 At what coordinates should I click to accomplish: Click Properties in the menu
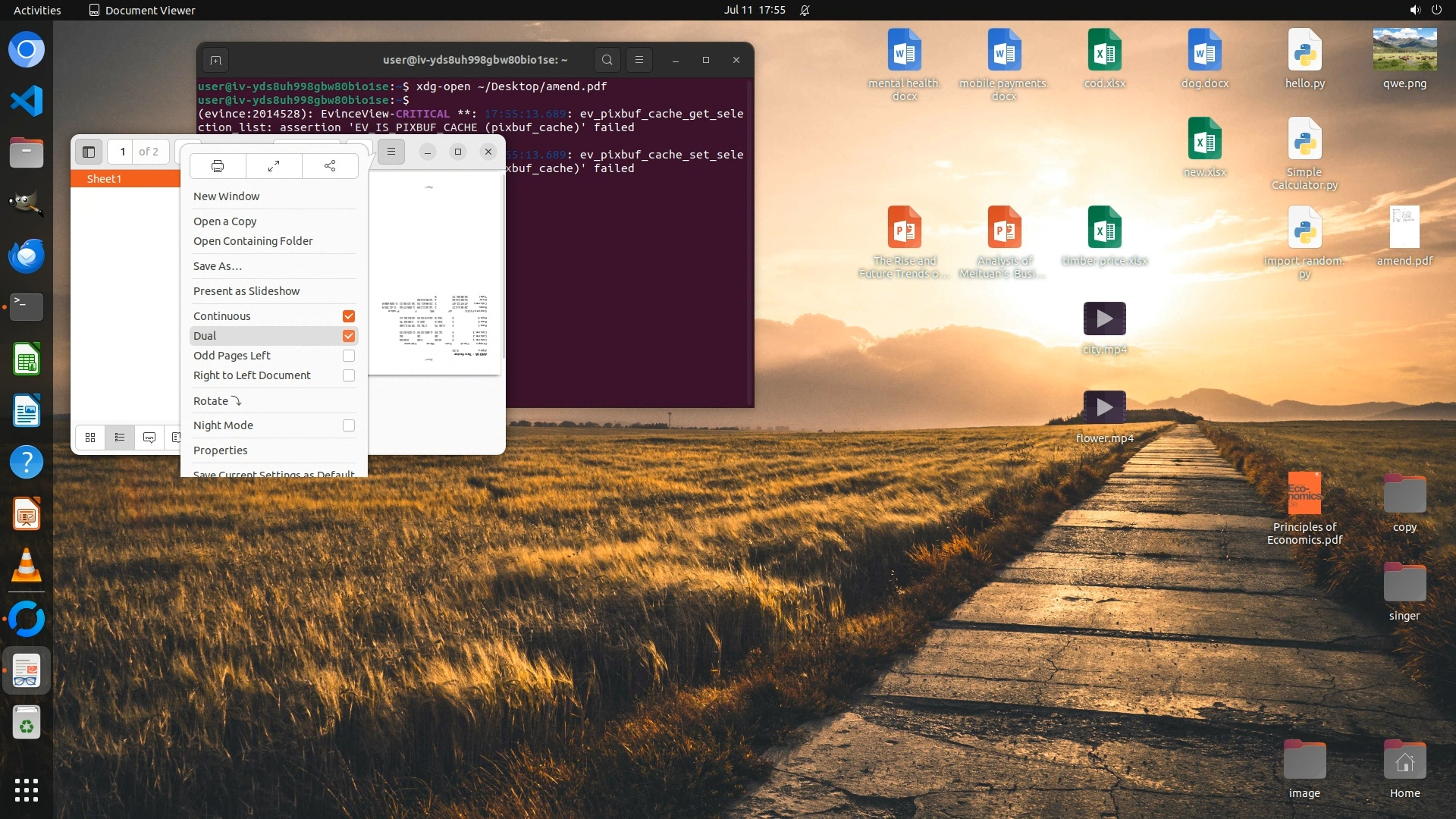[x=221, y=450]
